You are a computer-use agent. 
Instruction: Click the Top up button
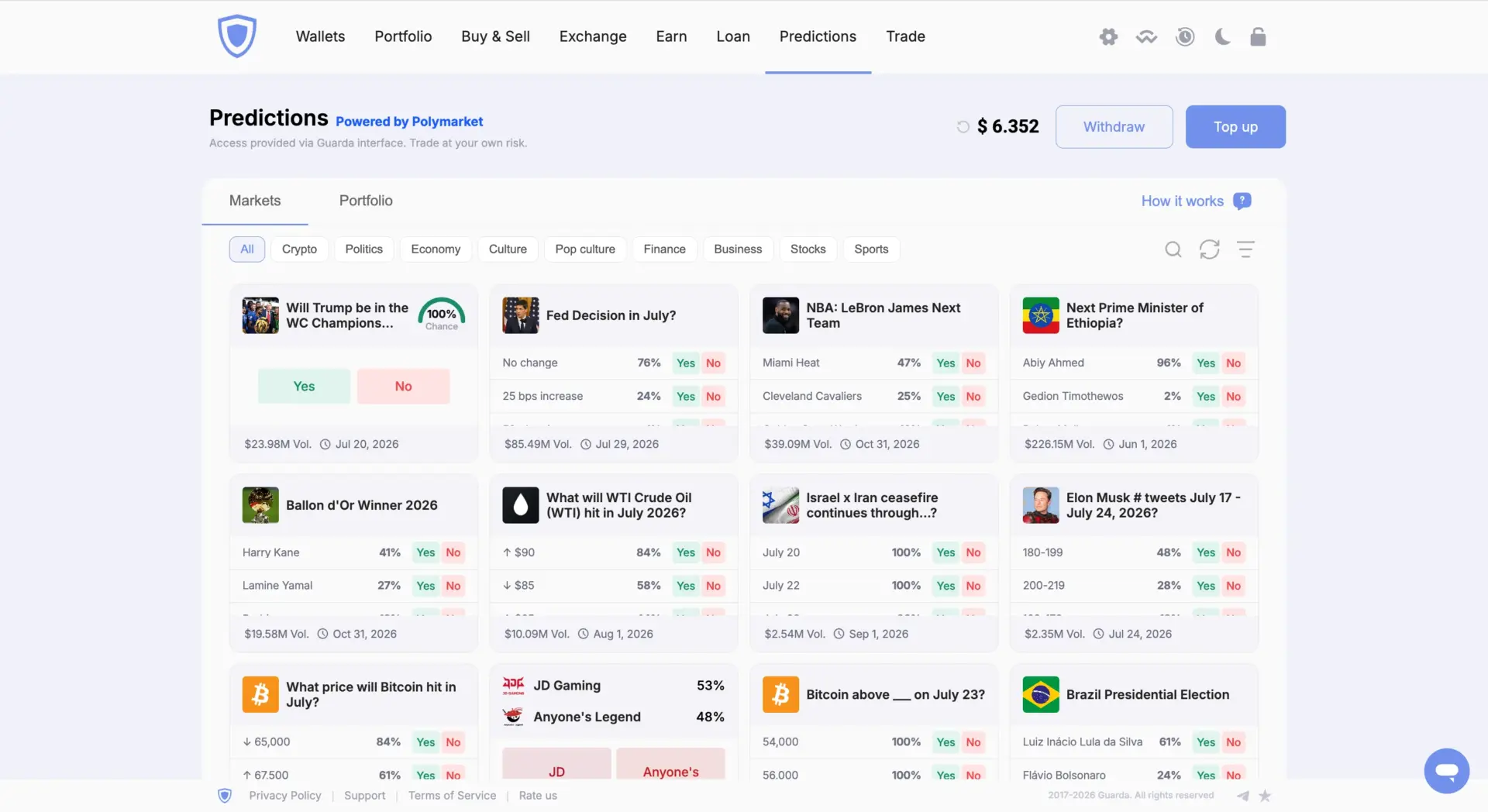1235,126
